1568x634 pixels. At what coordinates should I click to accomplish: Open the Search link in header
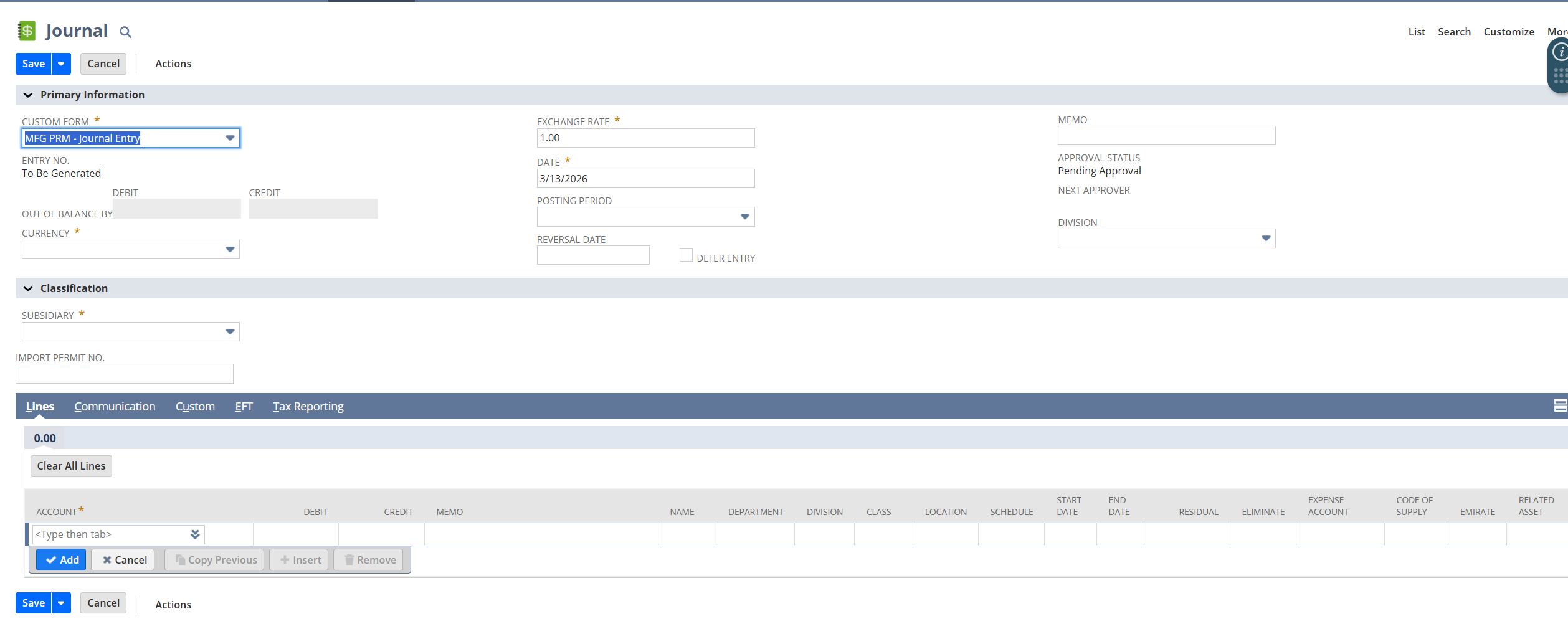1454,32
